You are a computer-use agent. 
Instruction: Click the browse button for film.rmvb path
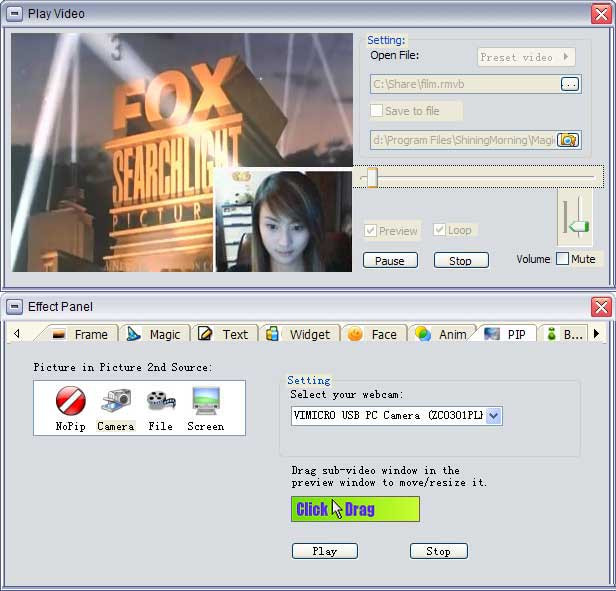click(x=570, y=84)
